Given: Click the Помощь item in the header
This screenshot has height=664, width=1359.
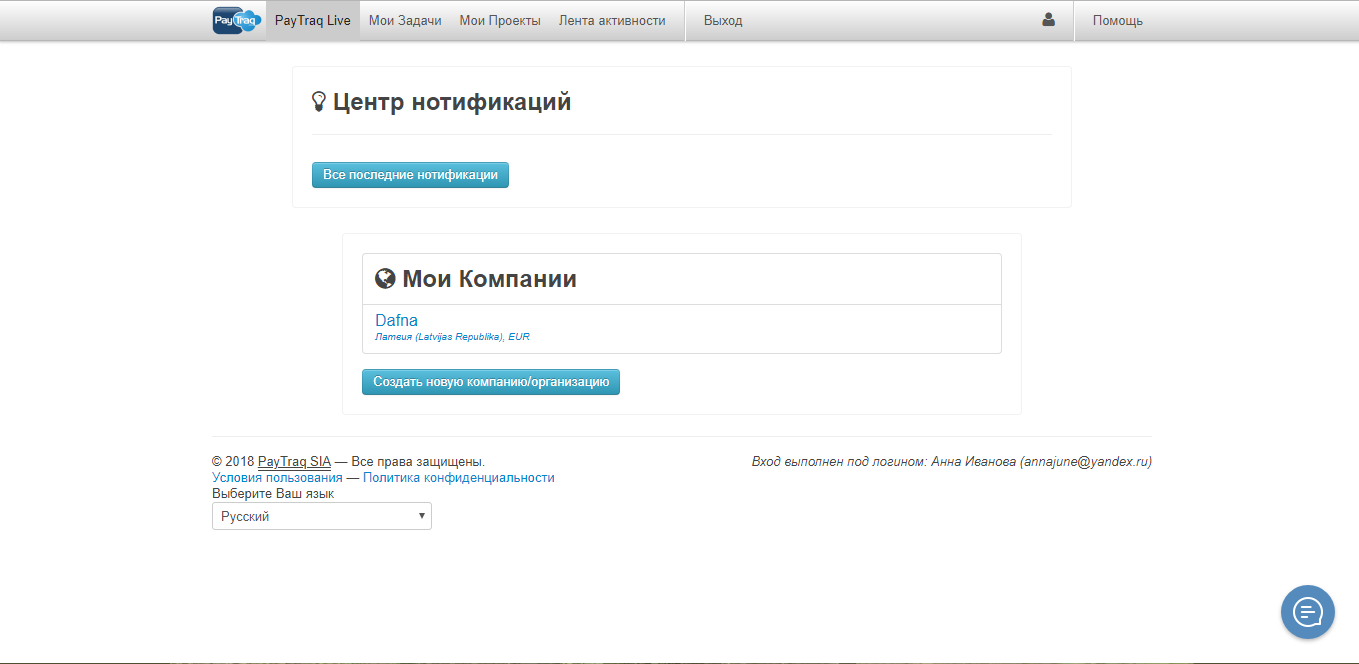Looking at the screenshot, I should (1120, 19).
